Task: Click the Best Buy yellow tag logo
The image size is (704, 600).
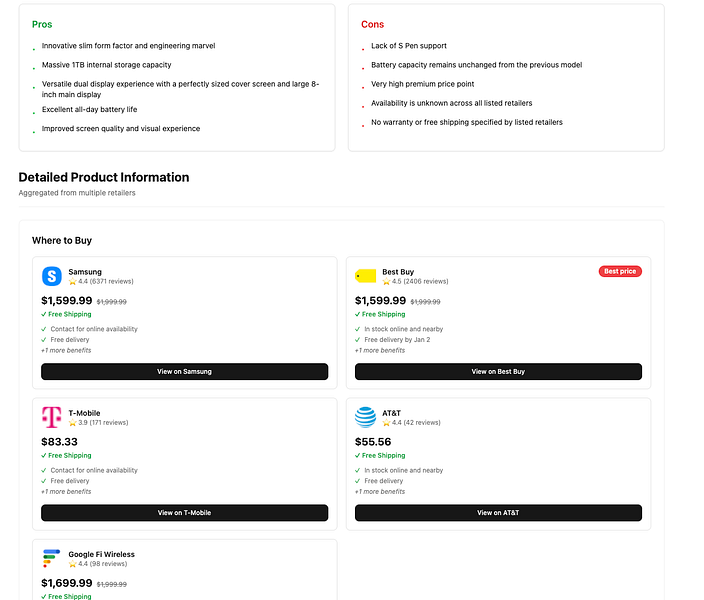Action: pyautogui.click(x=365, y=276)
